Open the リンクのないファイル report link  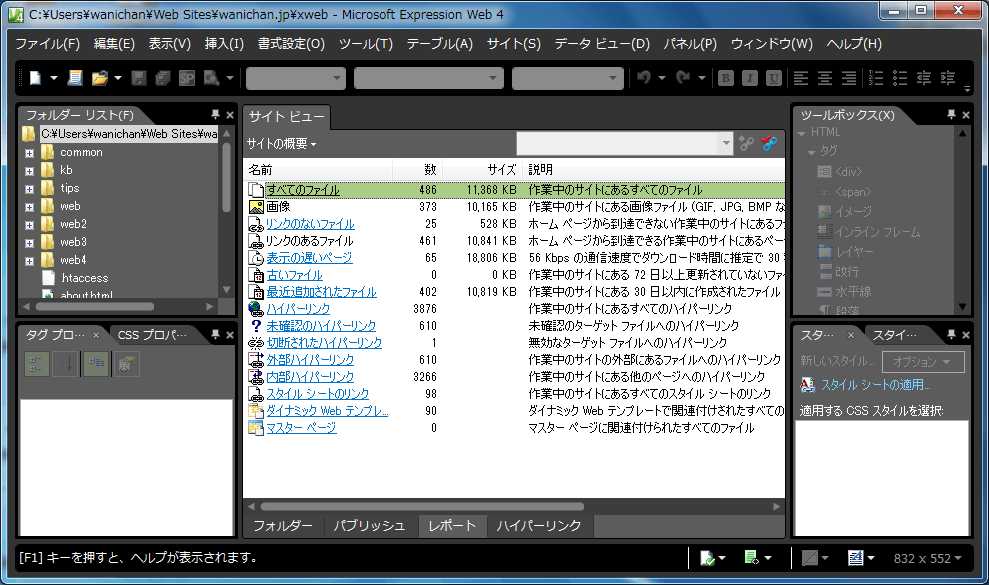coord(310,224)
